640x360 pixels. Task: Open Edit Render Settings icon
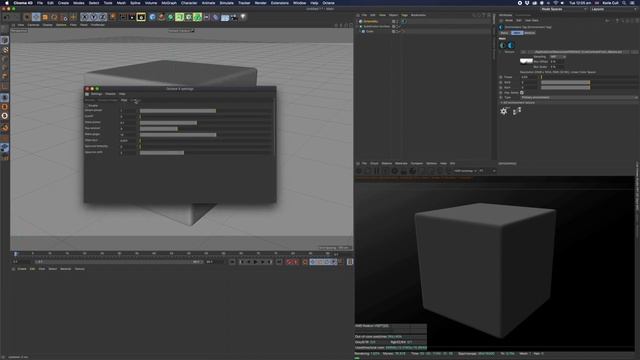[x=141, y=17]
